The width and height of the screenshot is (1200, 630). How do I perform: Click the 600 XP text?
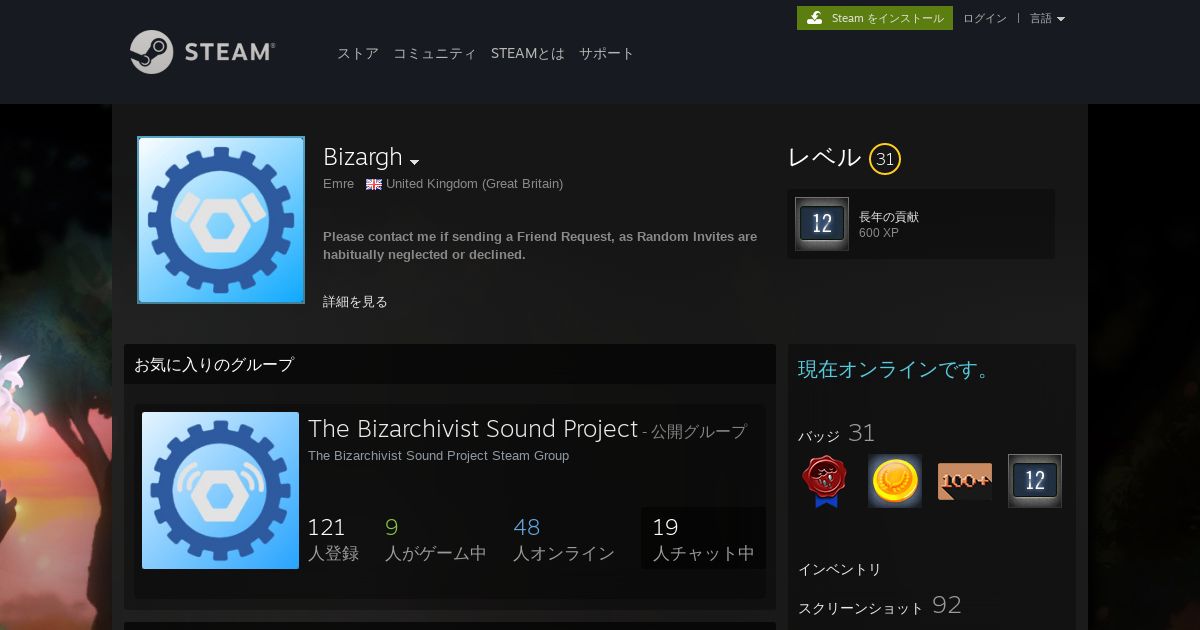point(879,233)
